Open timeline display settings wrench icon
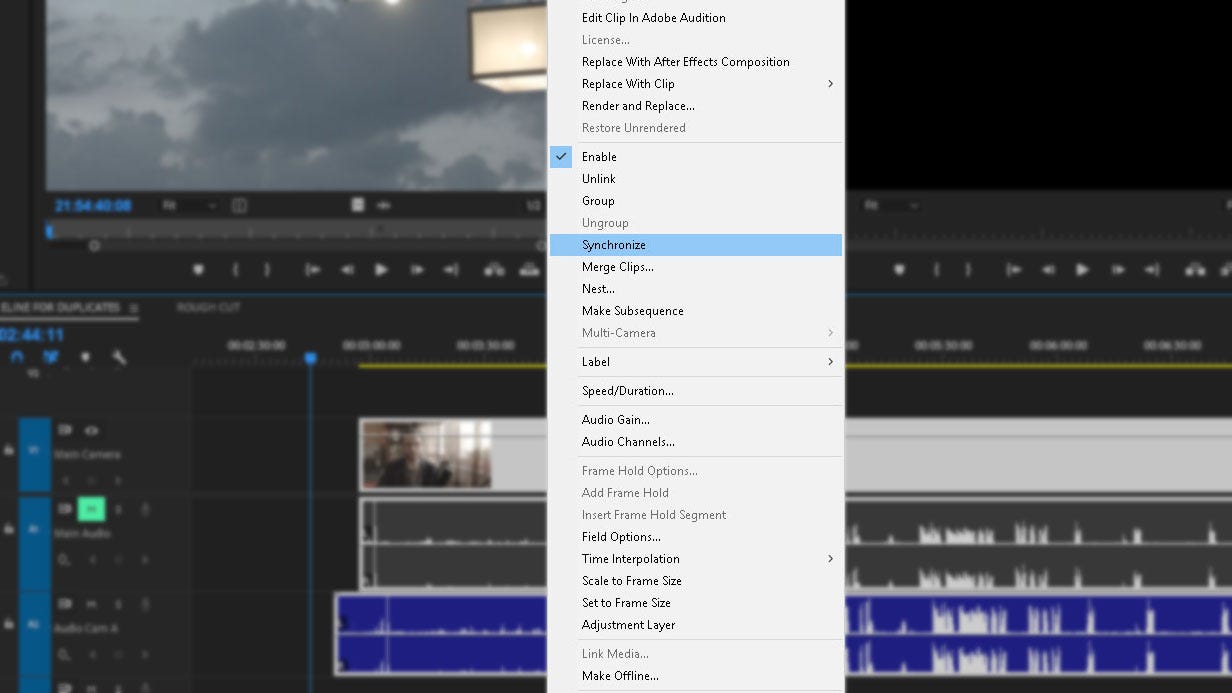The image size is (1232, 693). point(121,357)
